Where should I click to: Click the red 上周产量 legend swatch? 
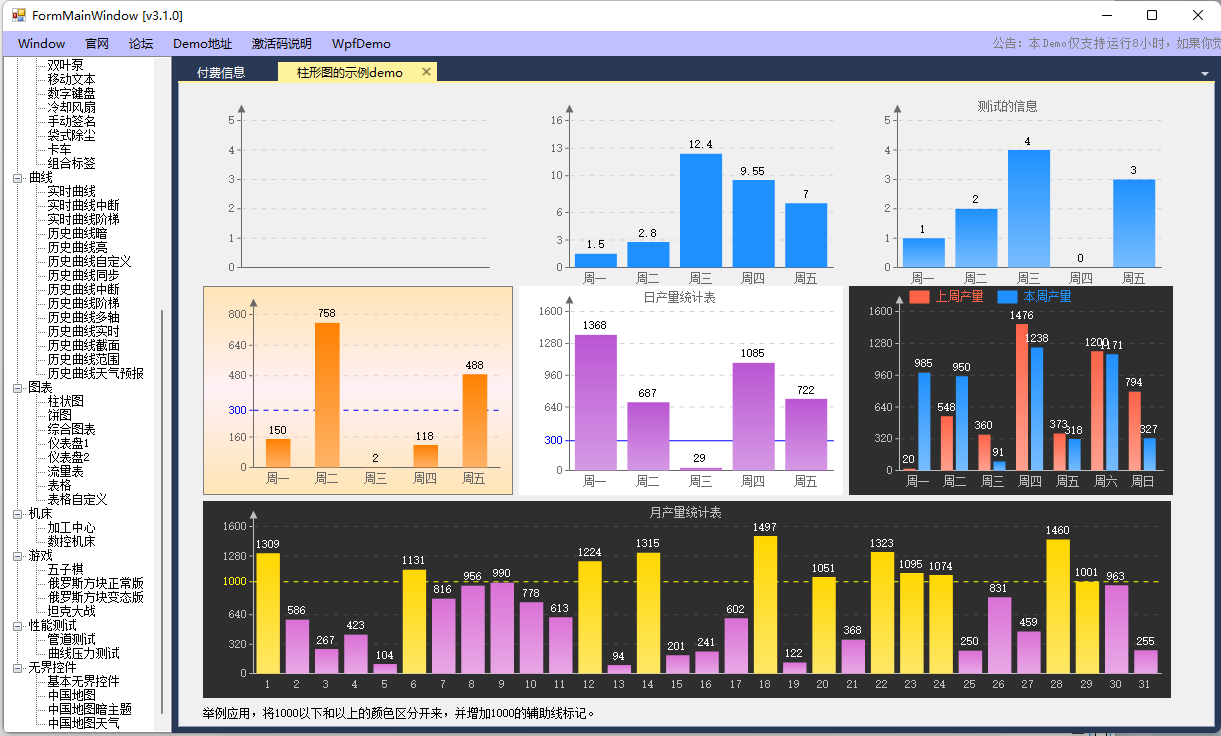pyautogui.click(x=919, y=297)
